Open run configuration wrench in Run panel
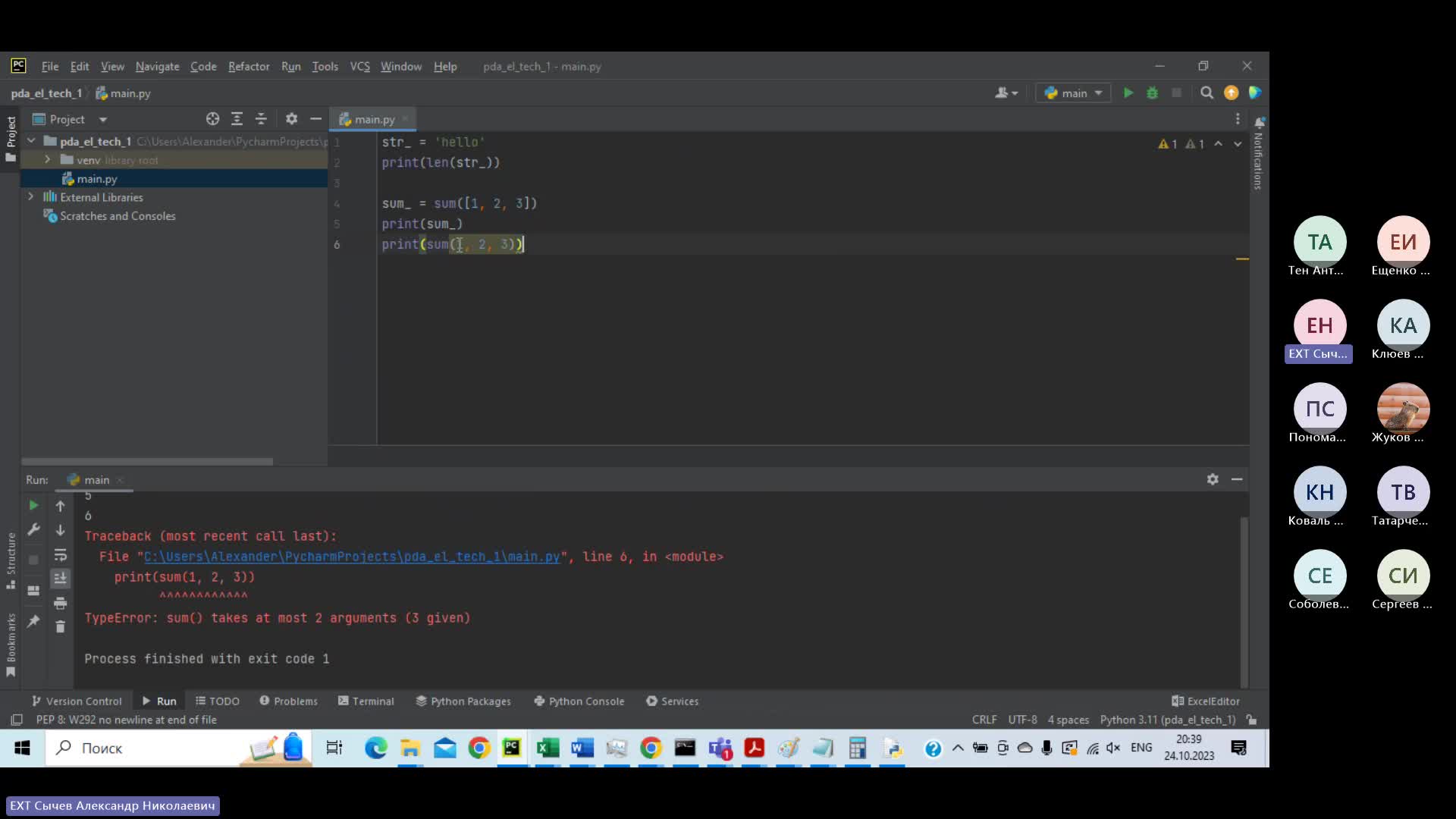This screenshot has height=819, width=1456. [x=33, y=529]
